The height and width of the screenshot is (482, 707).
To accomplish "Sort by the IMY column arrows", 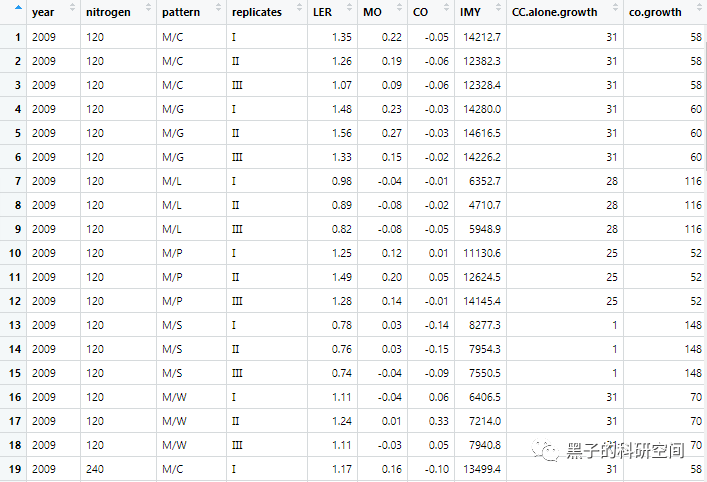I will tap(498, 7).
